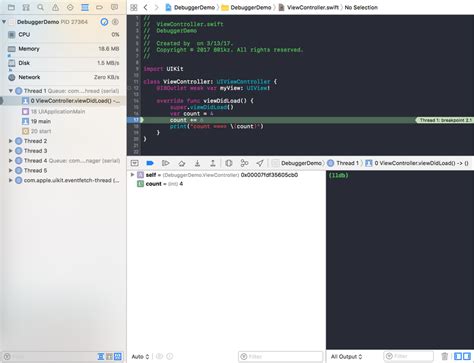Open Debug View Hierarchy
Screen dimensions: 474x363
click(229, 163)
